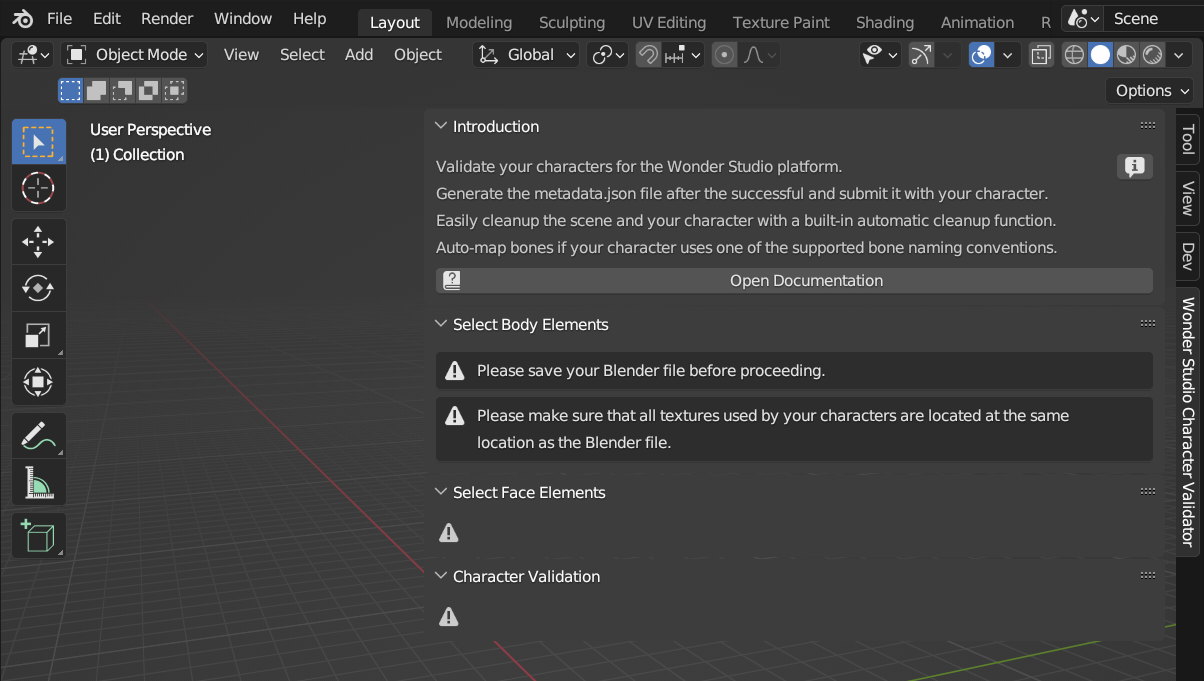The height and width of the screenshot is (681, 1204).
Task: Open the viewport Select menu
Action: tap(302, 55)
